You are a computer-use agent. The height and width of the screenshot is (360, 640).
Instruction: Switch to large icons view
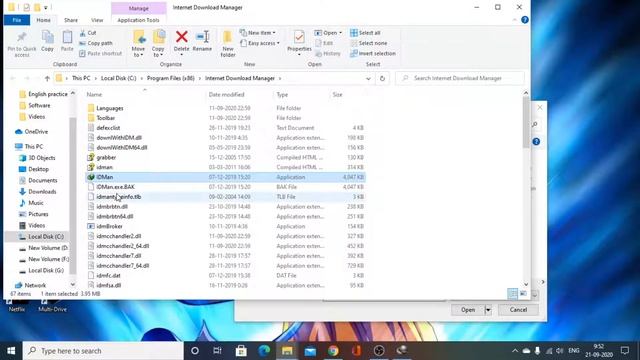tap(523, 293)
